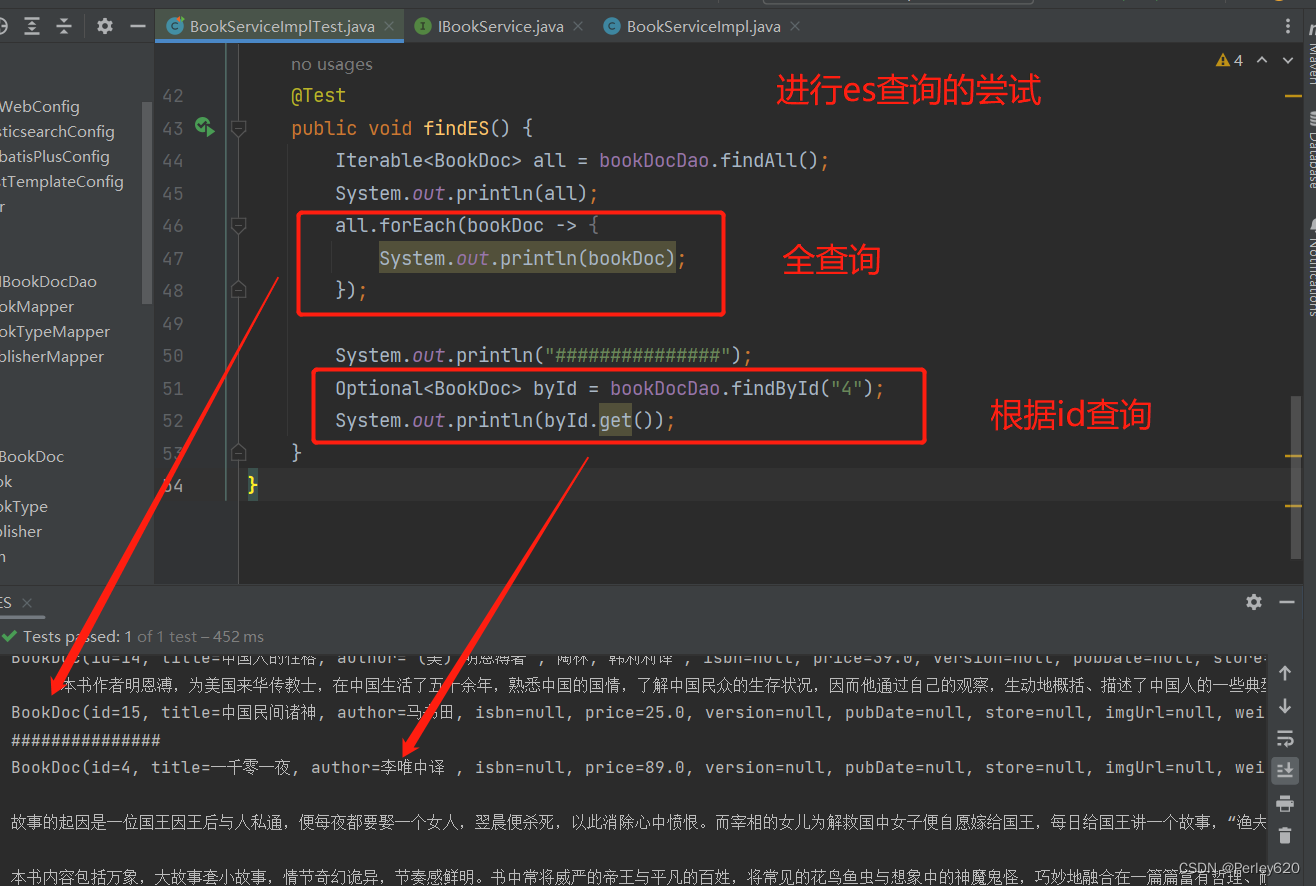This screenshot has width=1316, height=886.
Task: Select MybatisPlusConfig in project tree
Action: (55, 156)
